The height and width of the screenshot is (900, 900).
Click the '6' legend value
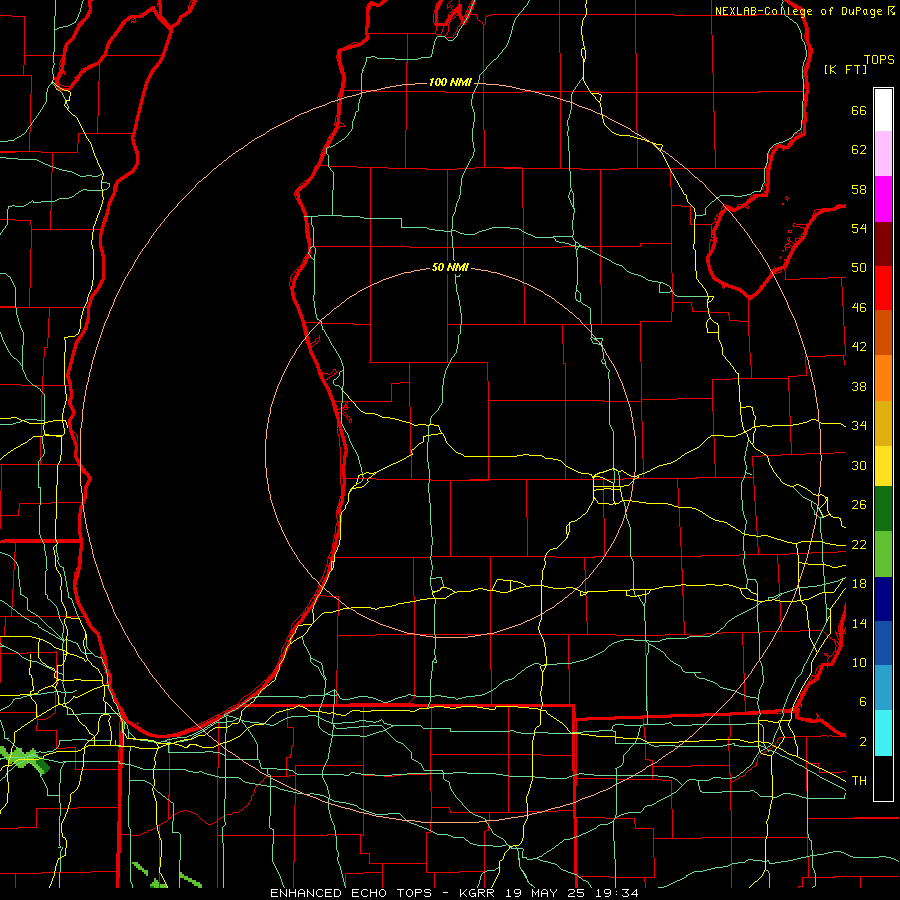click(x=862, y=702)
